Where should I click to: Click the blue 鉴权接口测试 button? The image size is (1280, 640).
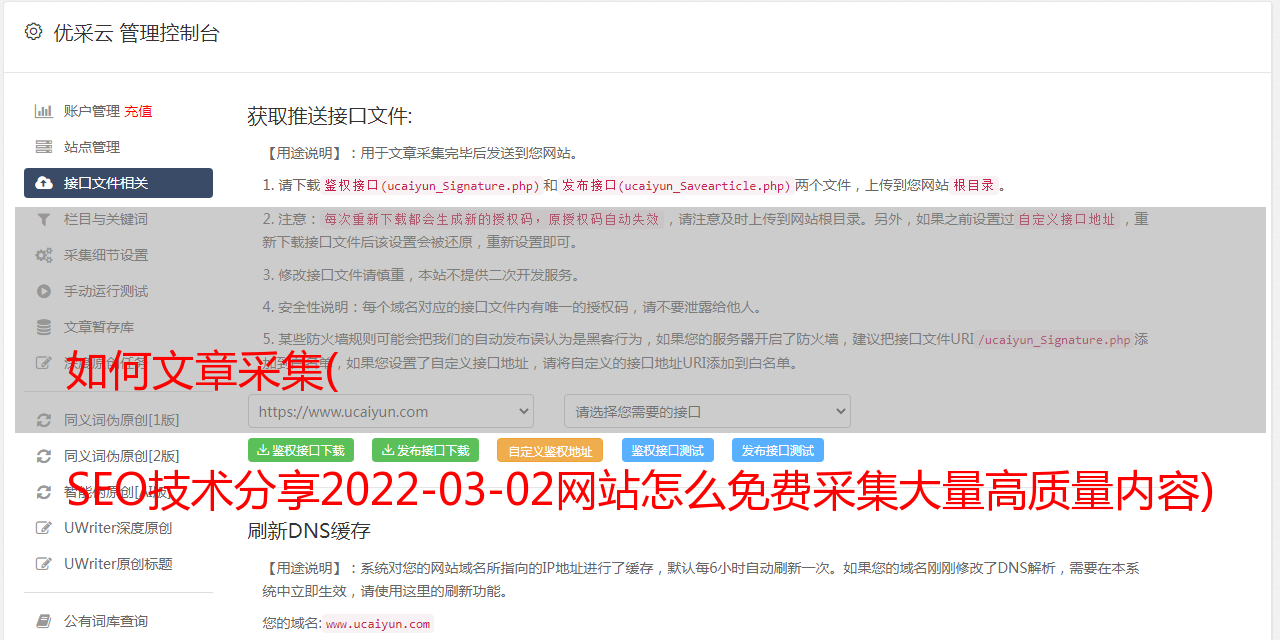pos(668,450)
